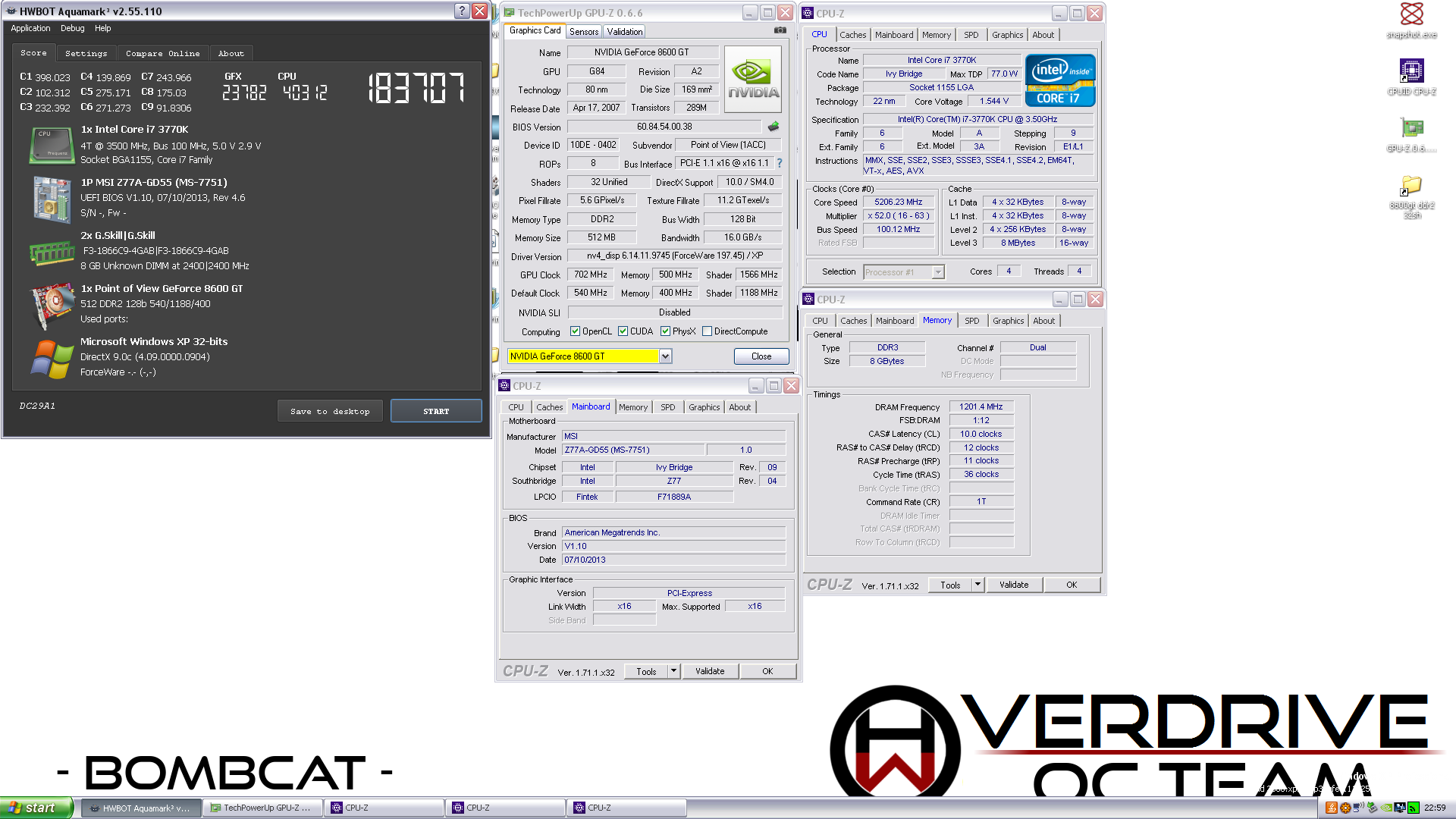This screenshot has height=819, width=1456.
Task: Switch to TechPowerUp GPU-Z taskbar item
Action: tap(262, 808)
